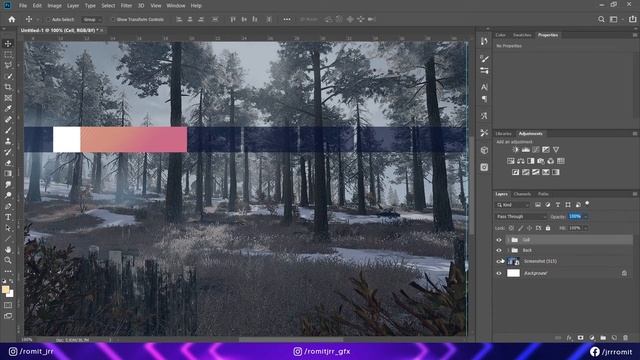Open the Properties panel menu
This screenshot has width=640, height=360.
tap(635, 35)
